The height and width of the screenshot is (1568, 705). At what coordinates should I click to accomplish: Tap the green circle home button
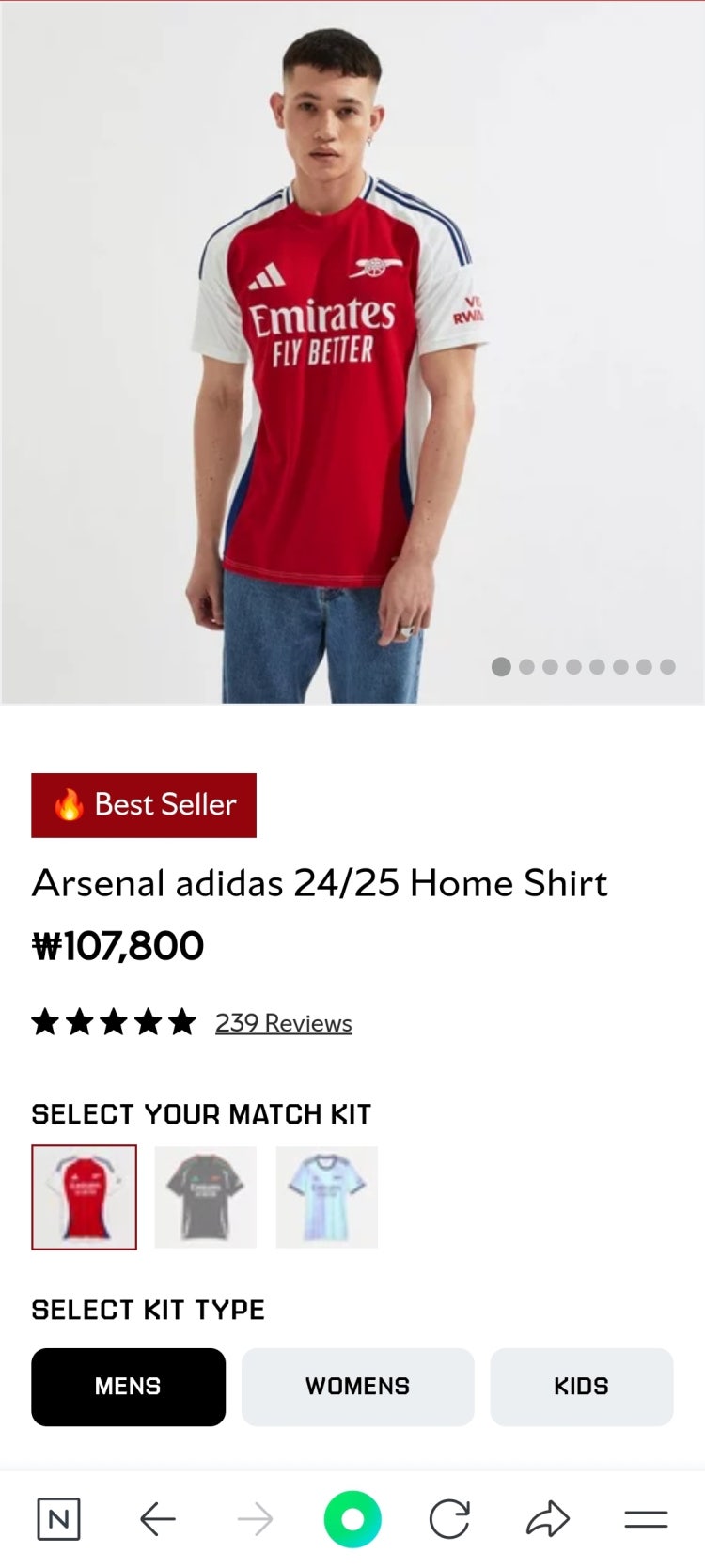[352, 1519]
